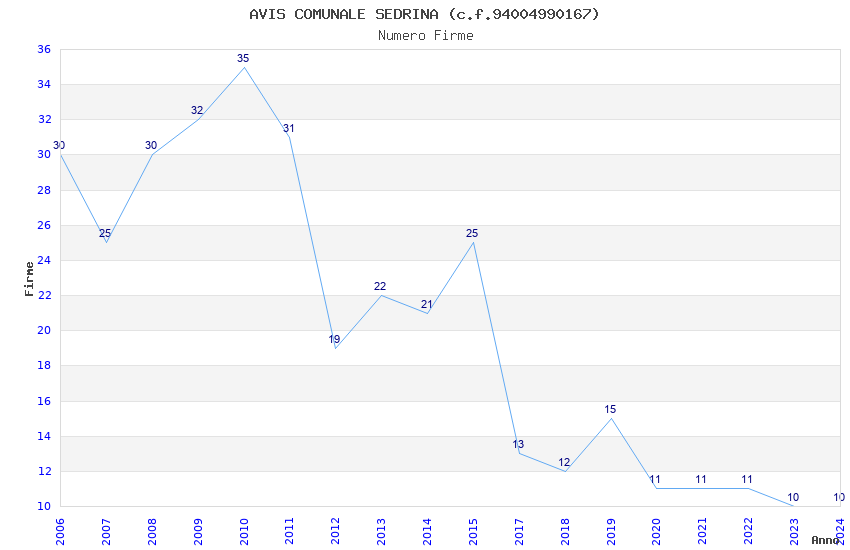This screenshot has width=850, height=550.
Task: Select x-axis year label 2019
Action: [x=611, y=531]
